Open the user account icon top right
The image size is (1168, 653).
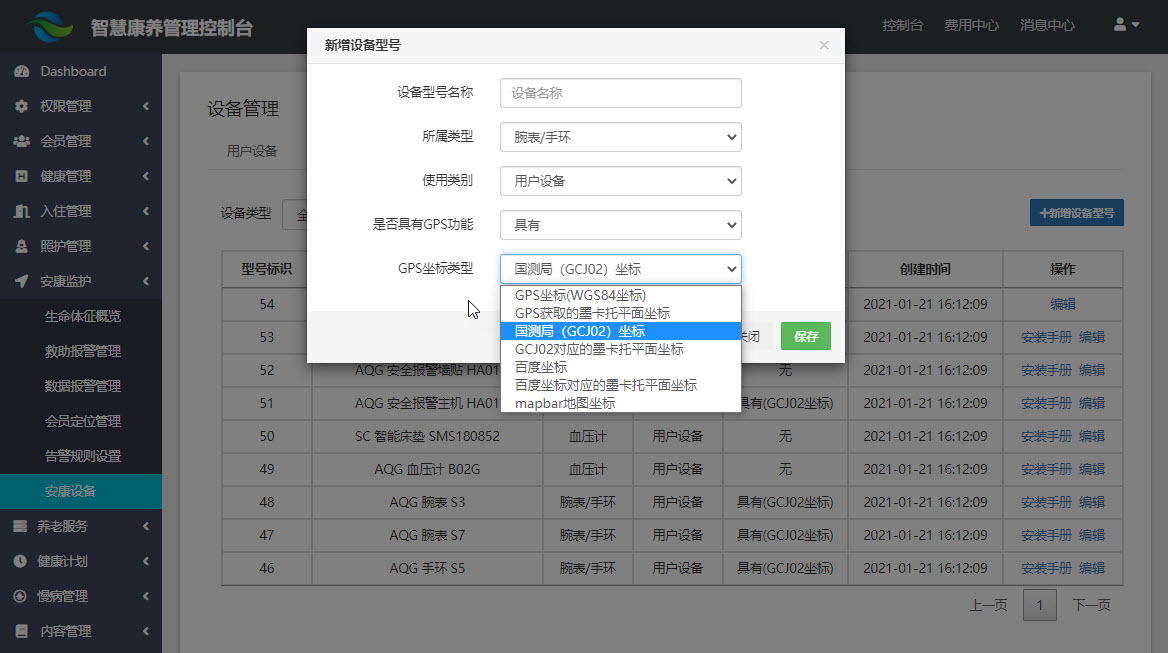1122,24
